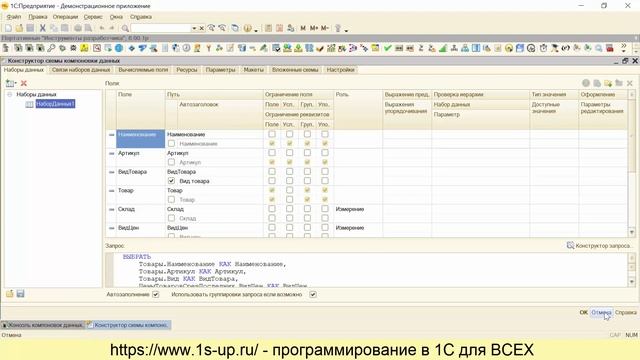
Task: Switch to Ресурсы tab
Action: coord(187,70)
